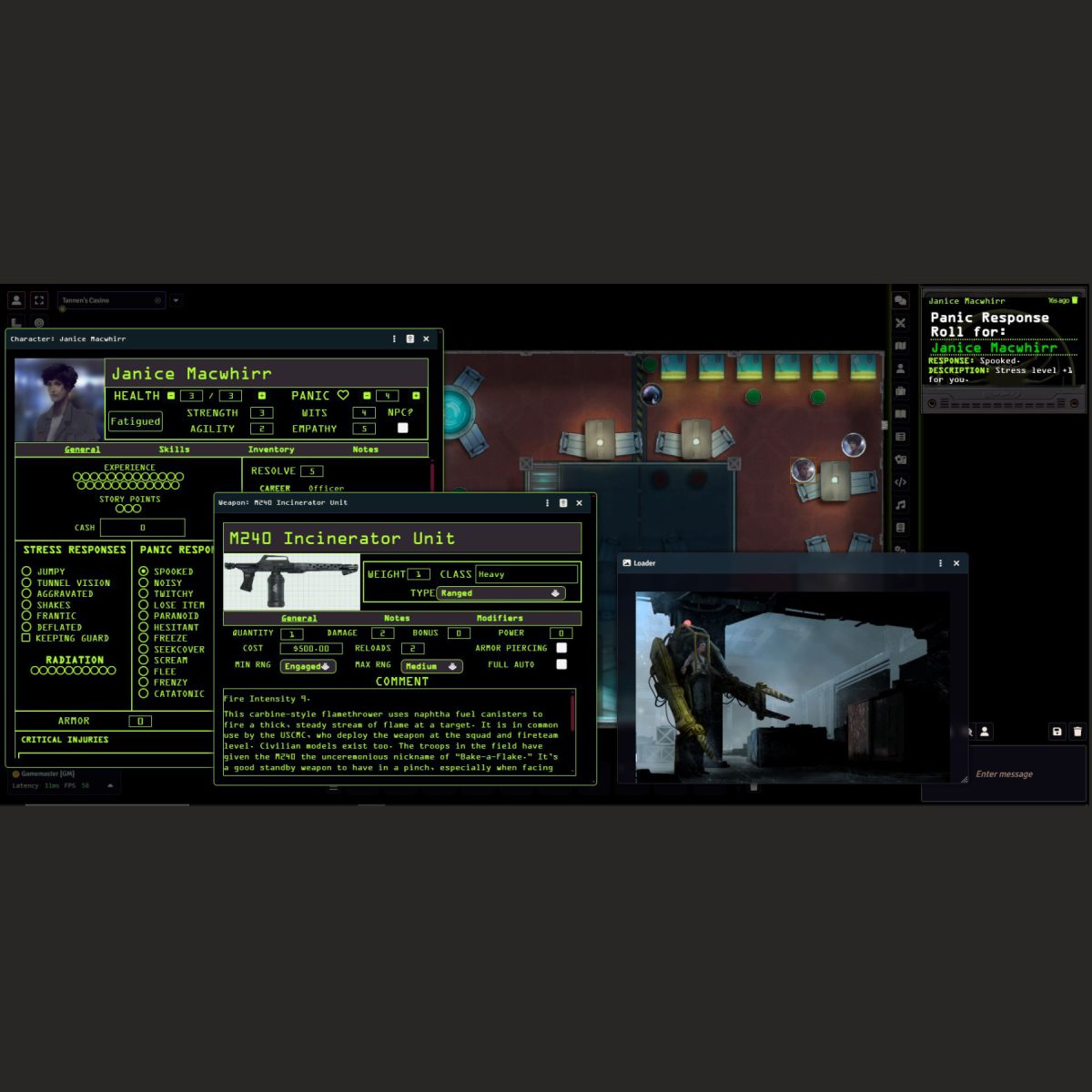1092x1092 pixels.
Task: Enable the Armor Piercing checkbox
Action: pos(561,648)
